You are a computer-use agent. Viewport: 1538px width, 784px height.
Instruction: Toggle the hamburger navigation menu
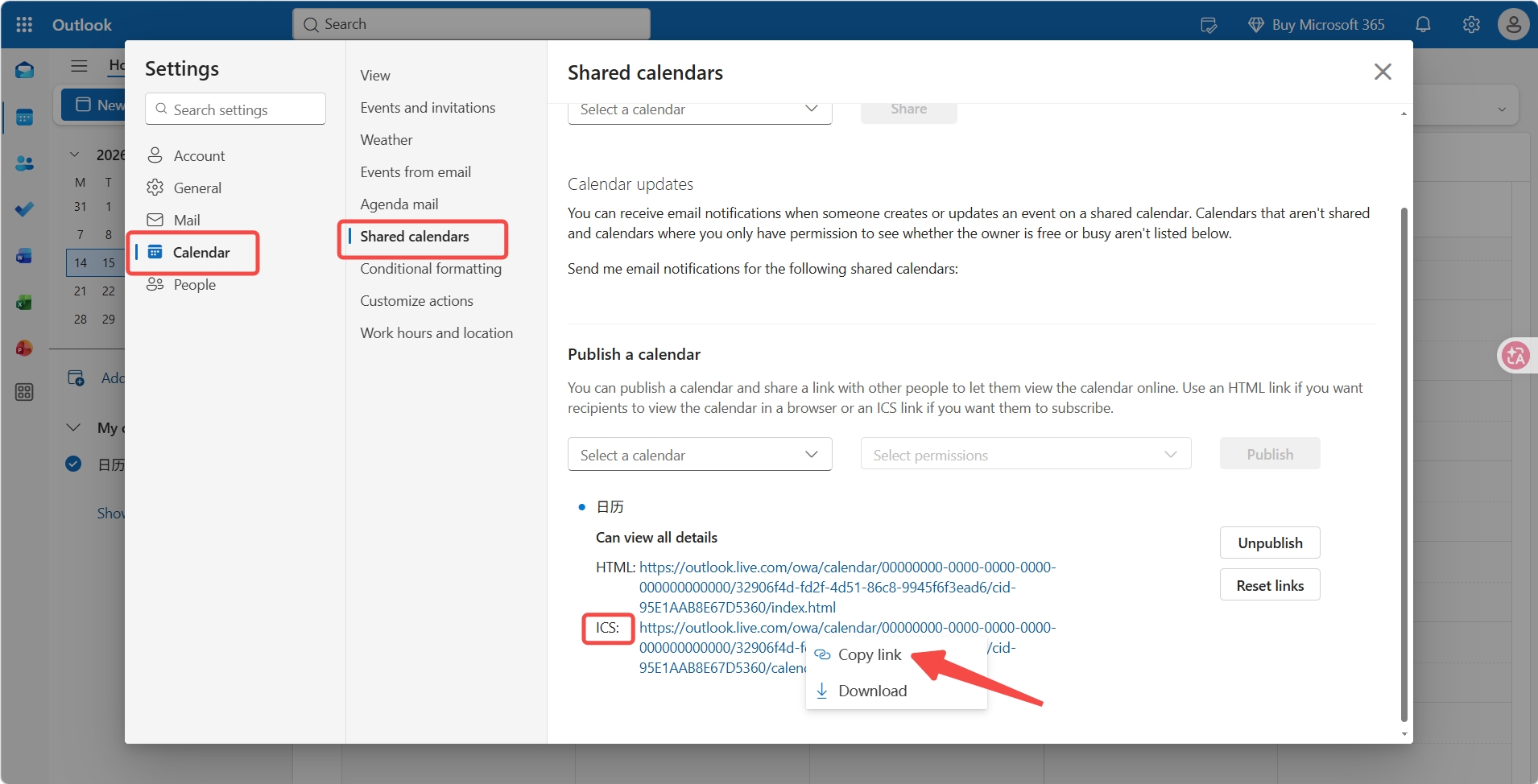pyautogui.click(x=79, y=66)
